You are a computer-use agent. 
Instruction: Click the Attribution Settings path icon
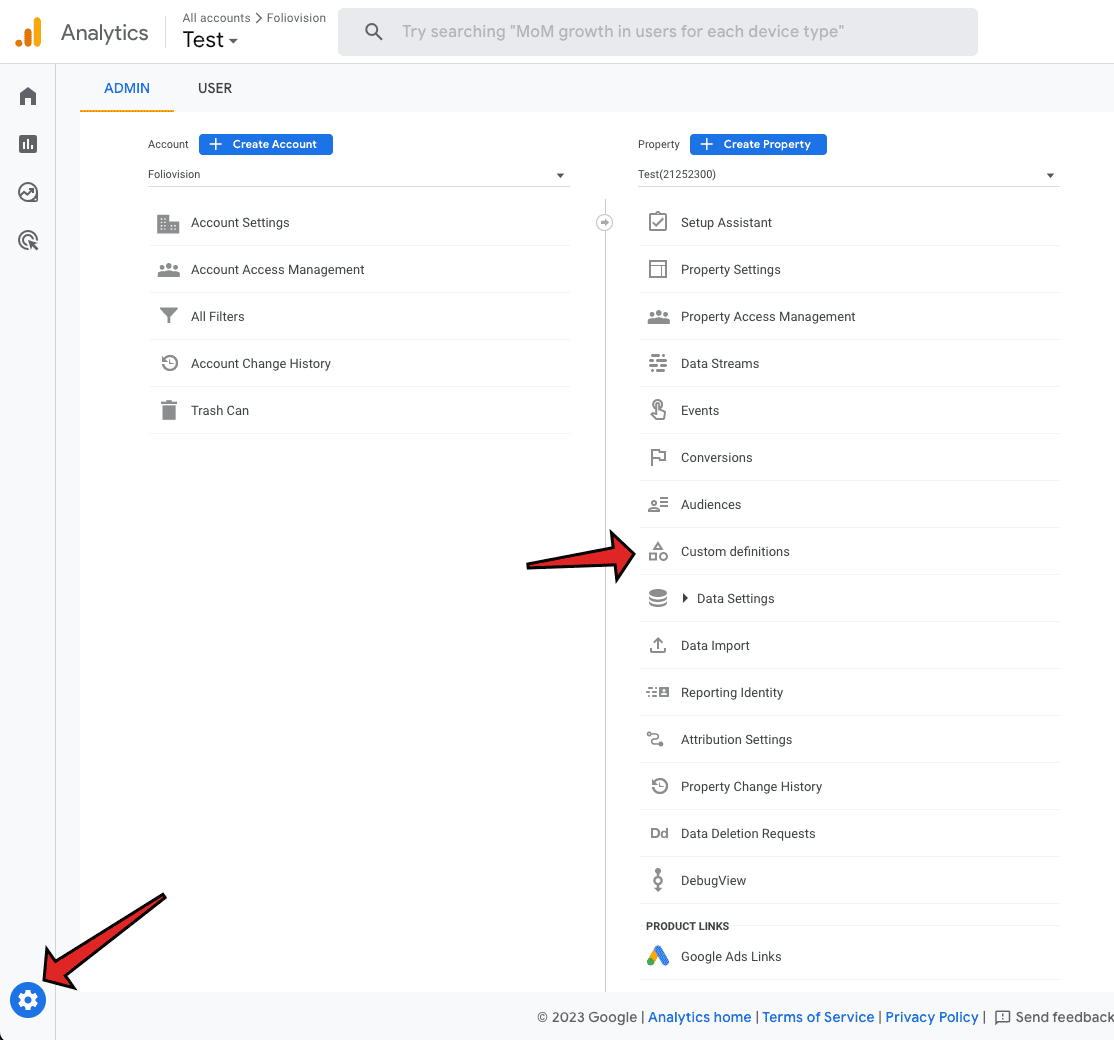[655, 739]
